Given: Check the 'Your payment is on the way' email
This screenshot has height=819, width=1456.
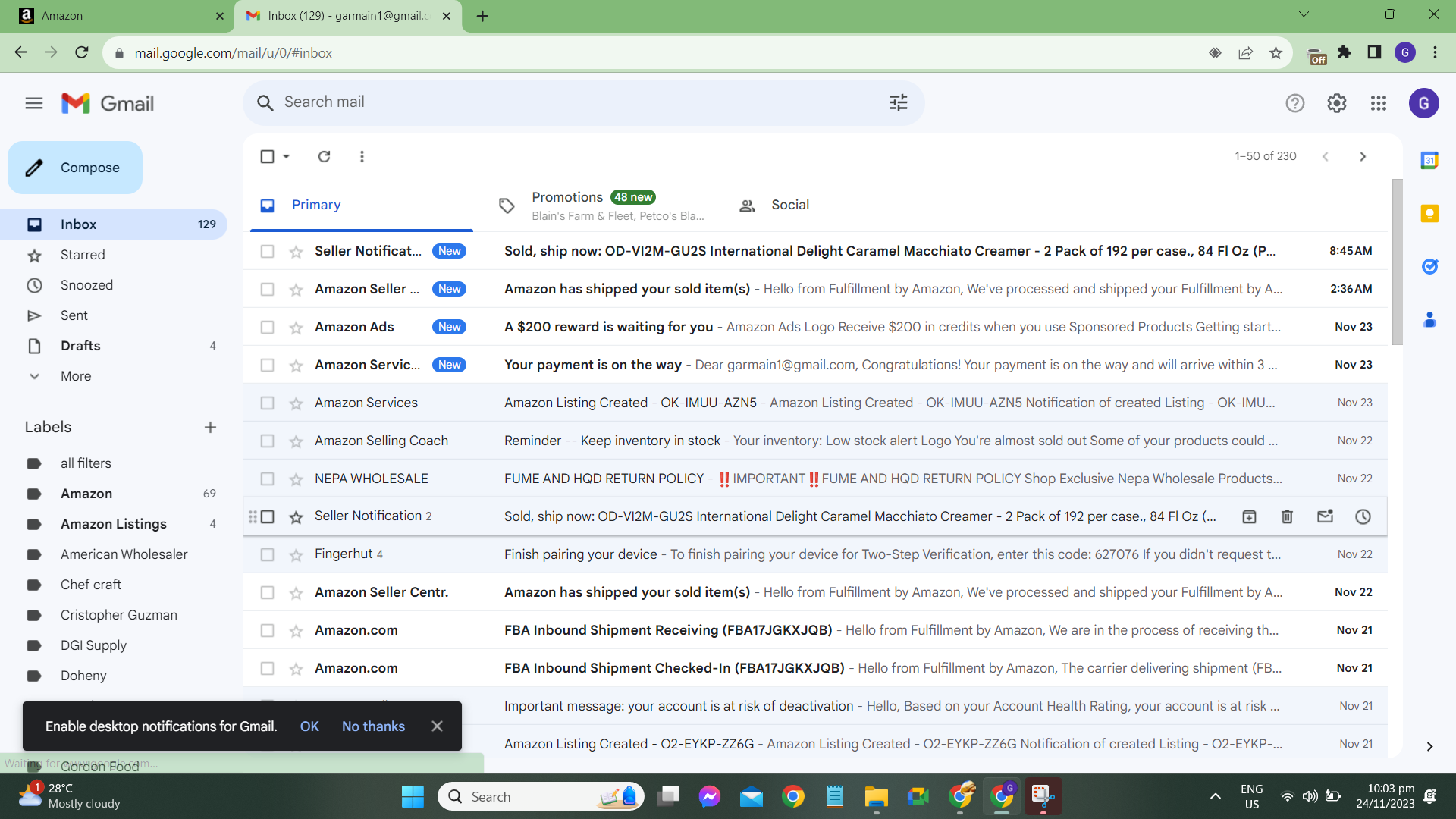Looking at the screenshot, I should 267,365.
